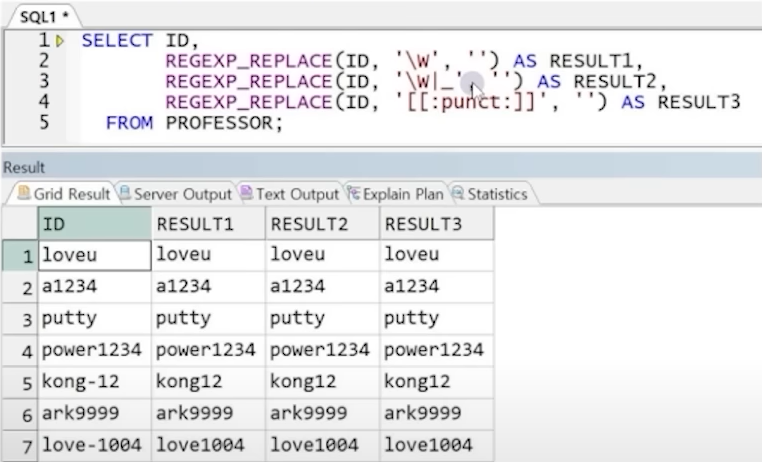This screenshot has width=762, height=462.
Task: Click RESULT3 cell 'ark9999' in row 6
Action: [437, 414]
